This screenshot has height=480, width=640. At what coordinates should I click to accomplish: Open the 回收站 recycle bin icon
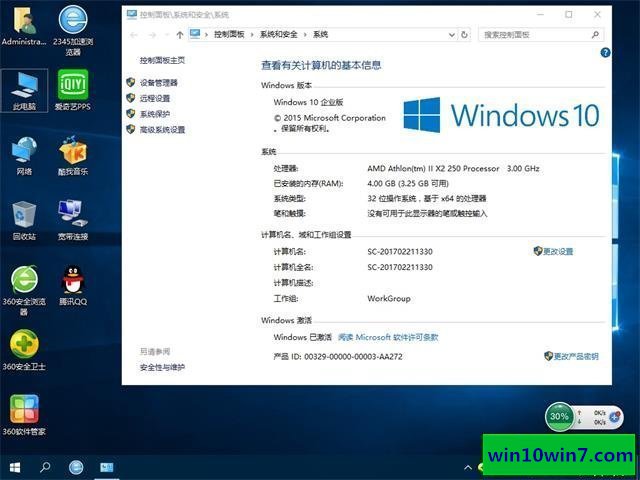pos(24,220)
